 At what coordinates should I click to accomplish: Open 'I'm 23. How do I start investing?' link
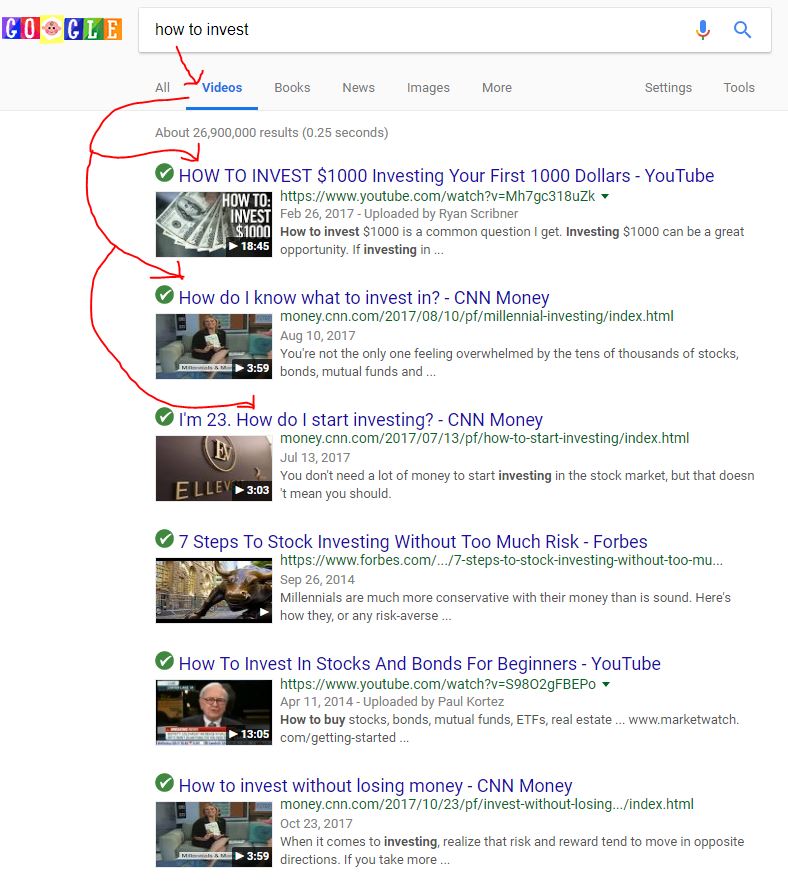(361, 420)
